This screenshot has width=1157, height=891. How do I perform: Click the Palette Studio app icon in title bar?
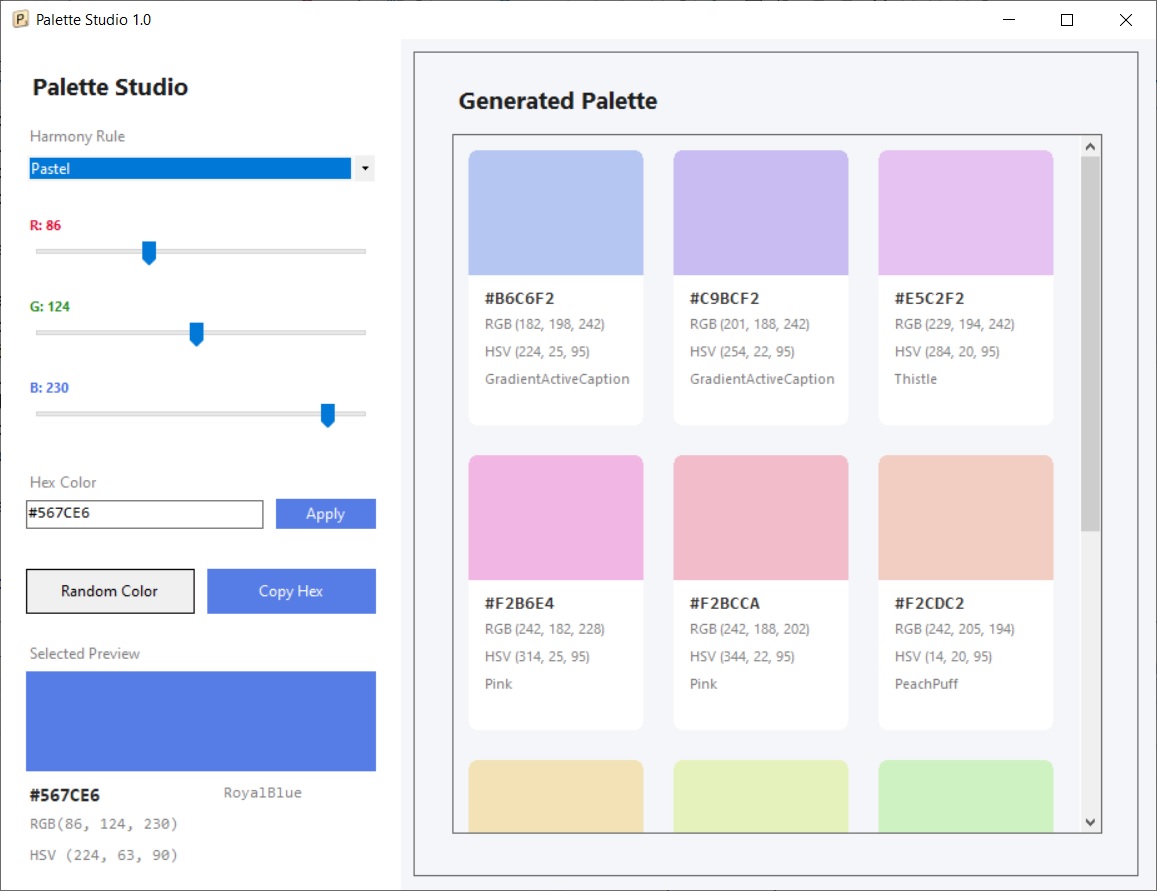(x=21, y=19)
